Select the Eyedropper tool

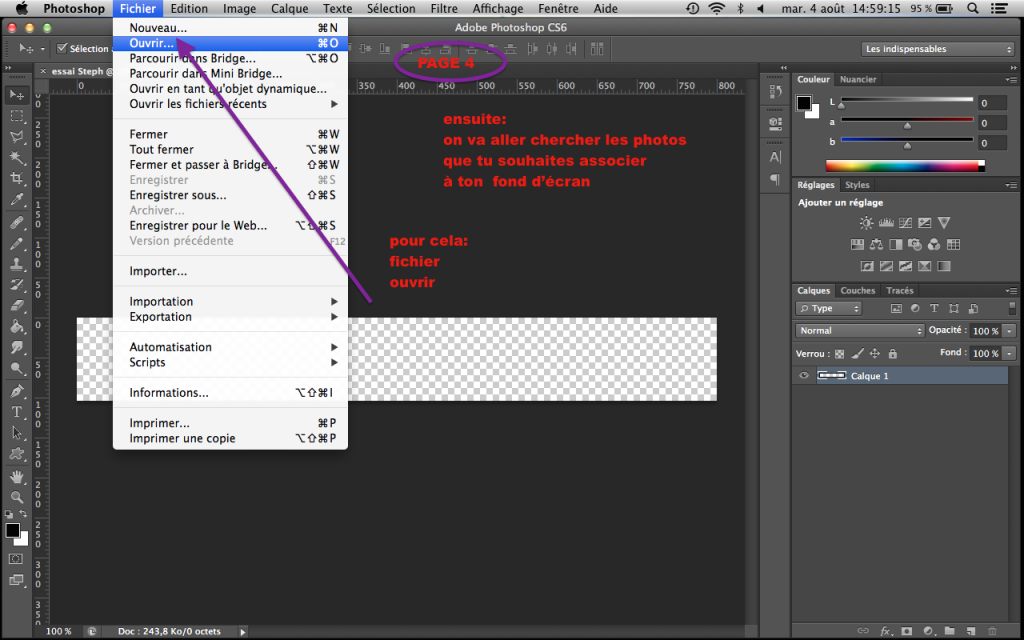tap(16, 200)
